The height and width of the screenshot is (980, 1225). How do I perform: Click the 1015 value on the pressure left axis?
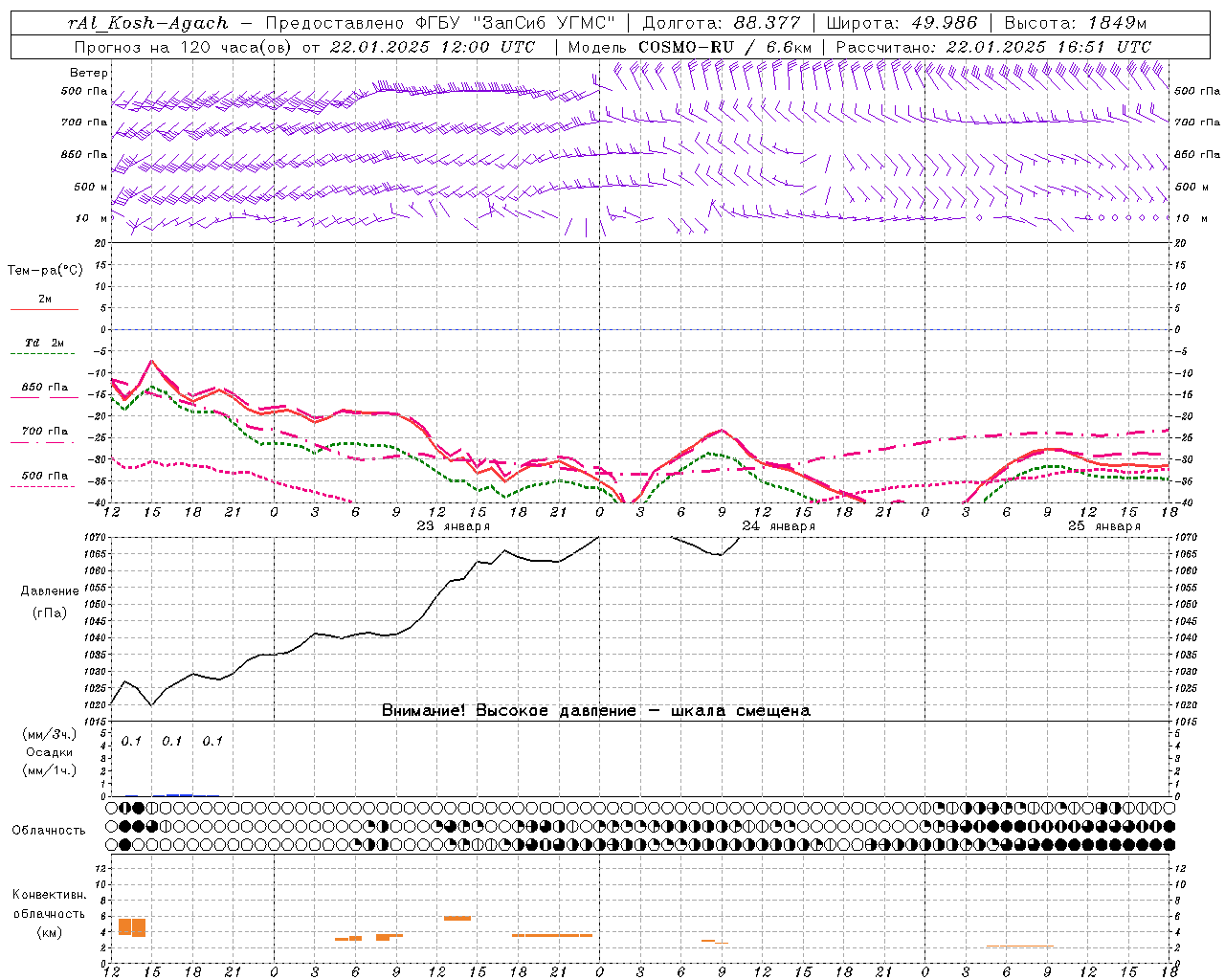point(96,722)
